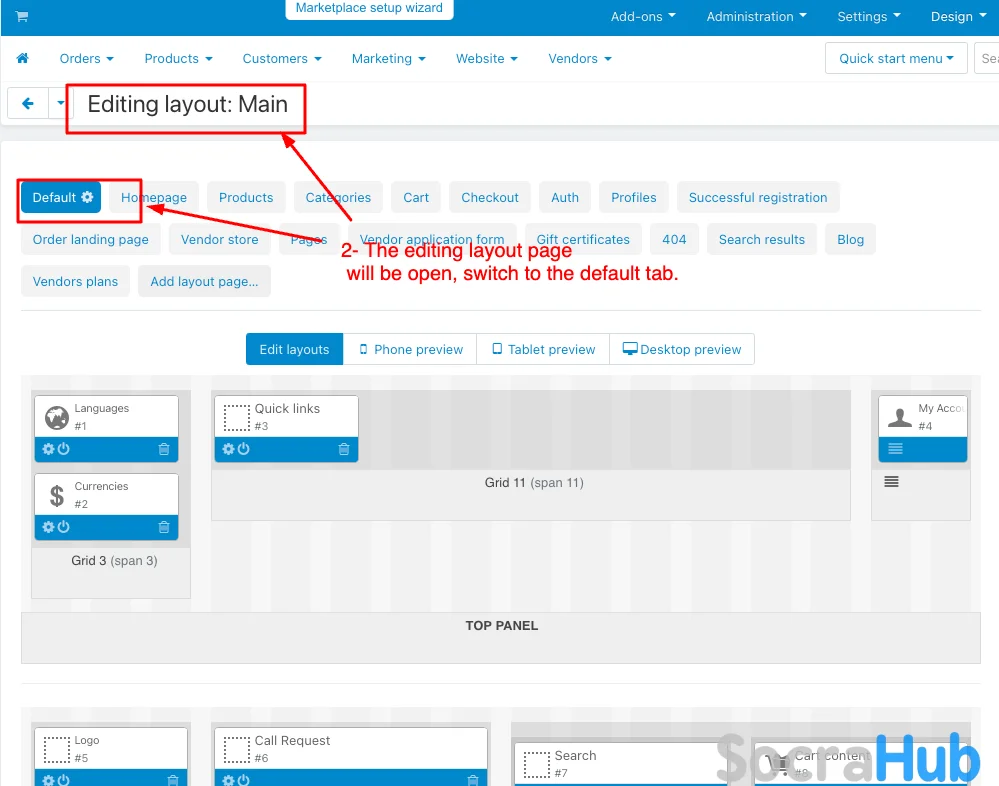Expand the Add-ons dropdown menu

coord(643,17)
